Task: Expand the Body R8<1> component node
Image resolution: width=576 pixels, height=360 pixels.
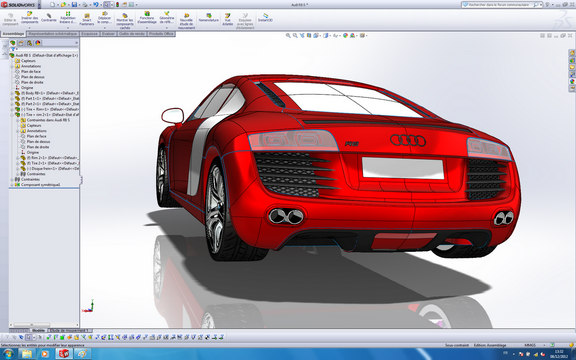Action: tap(12, 93)
